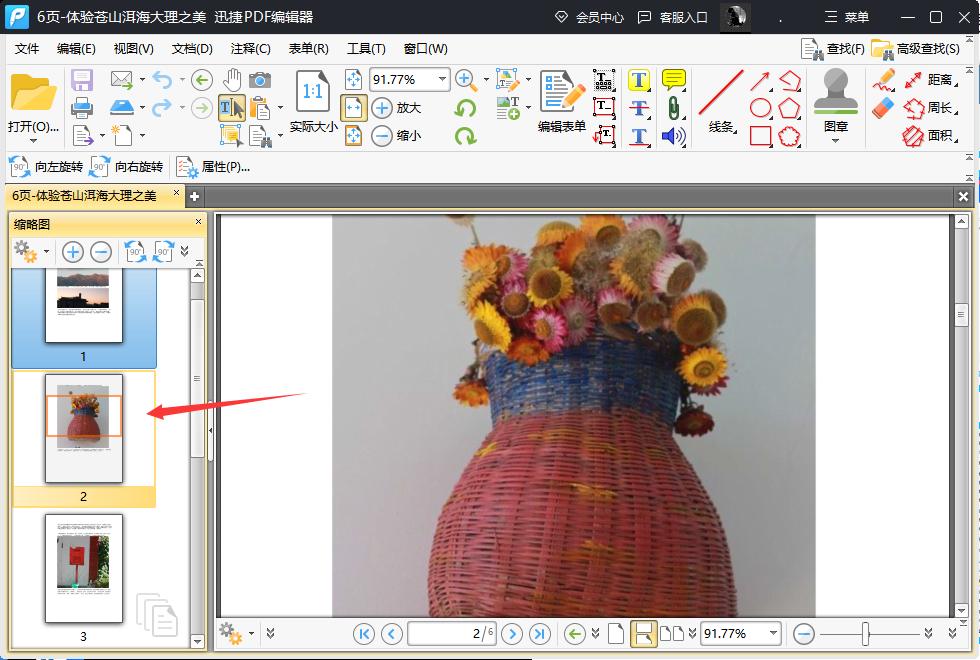Click the snapshot camera tool icon
The image size is (980, 660).
coord(260,80)
